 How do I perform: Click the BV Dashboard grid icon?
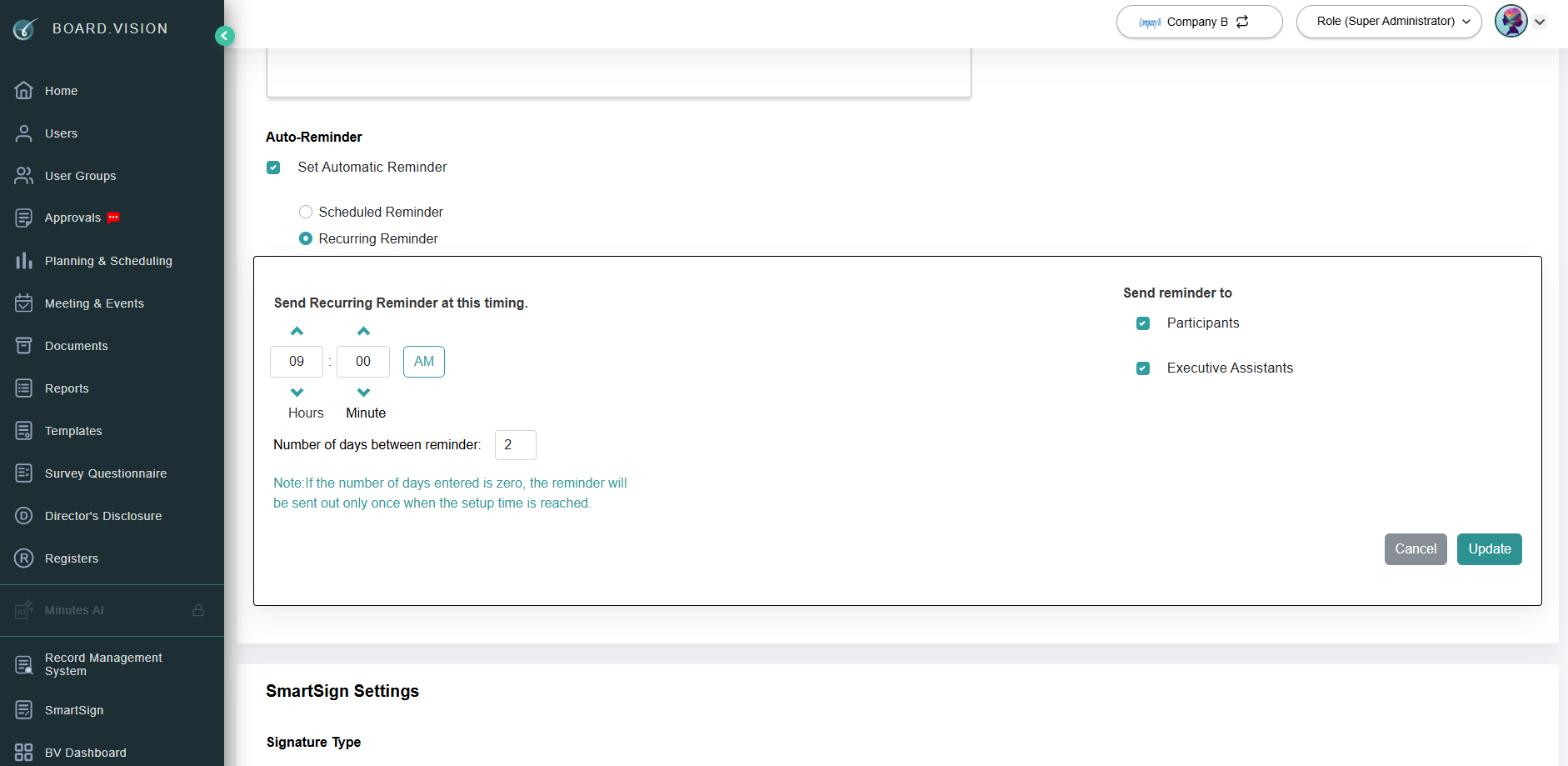click(24, 753)
